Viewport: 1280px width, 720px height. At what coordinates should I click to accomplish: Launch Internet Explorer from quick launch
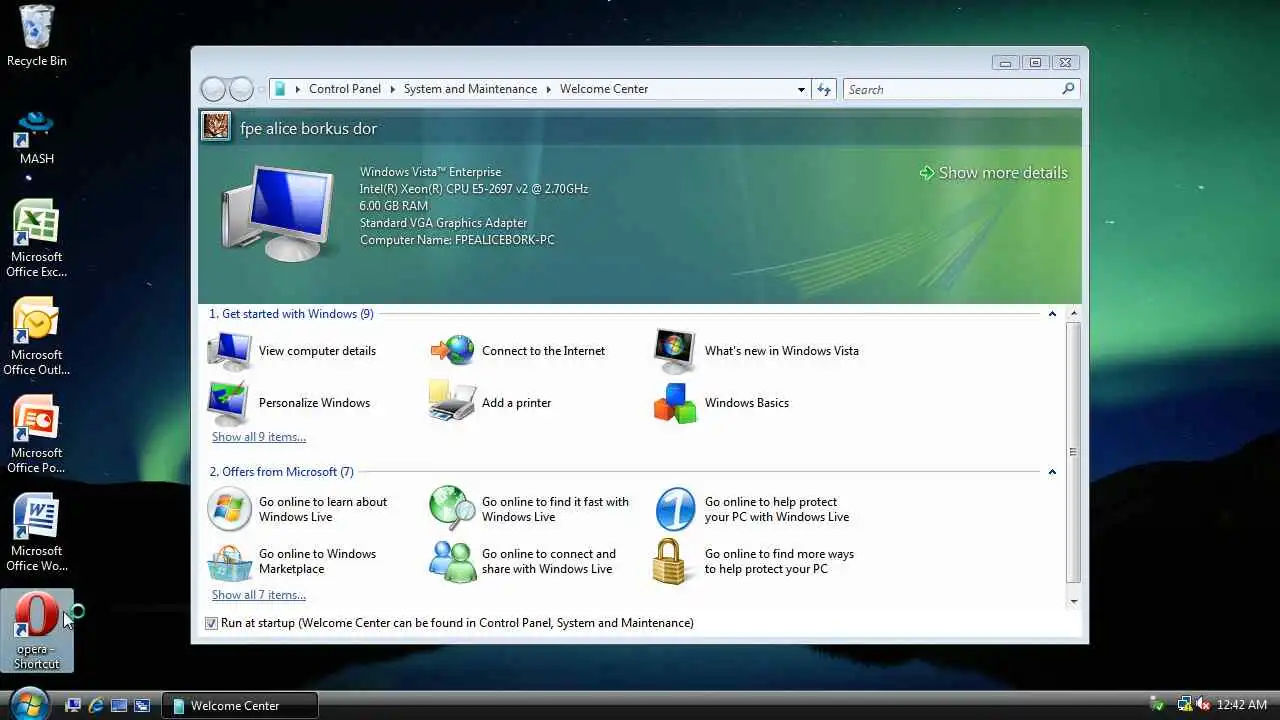(x=97, y=705)
